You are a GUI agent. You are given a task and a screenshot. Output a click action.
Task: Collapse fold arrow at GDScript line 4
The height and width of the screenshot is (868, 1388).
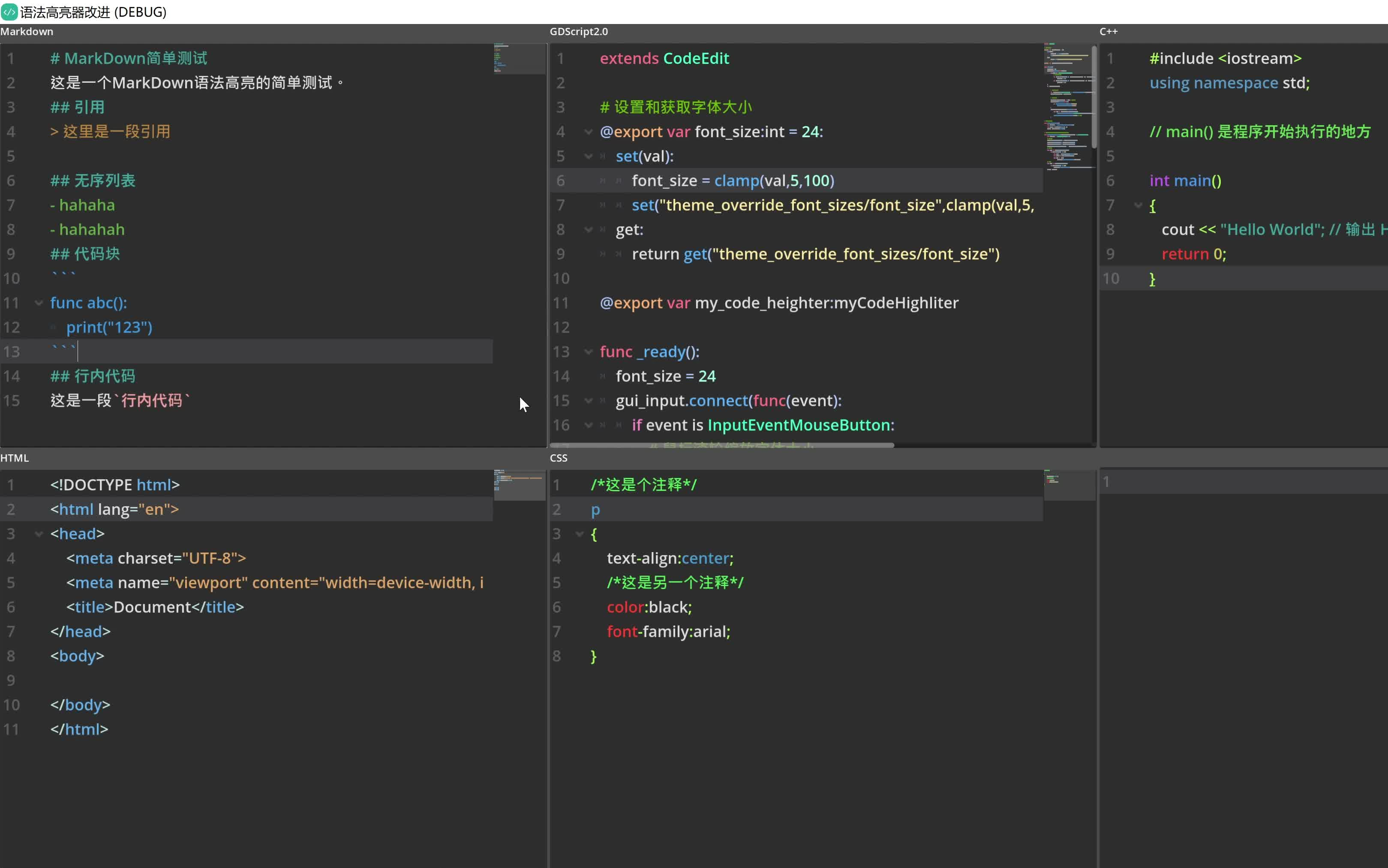[589, 132]
